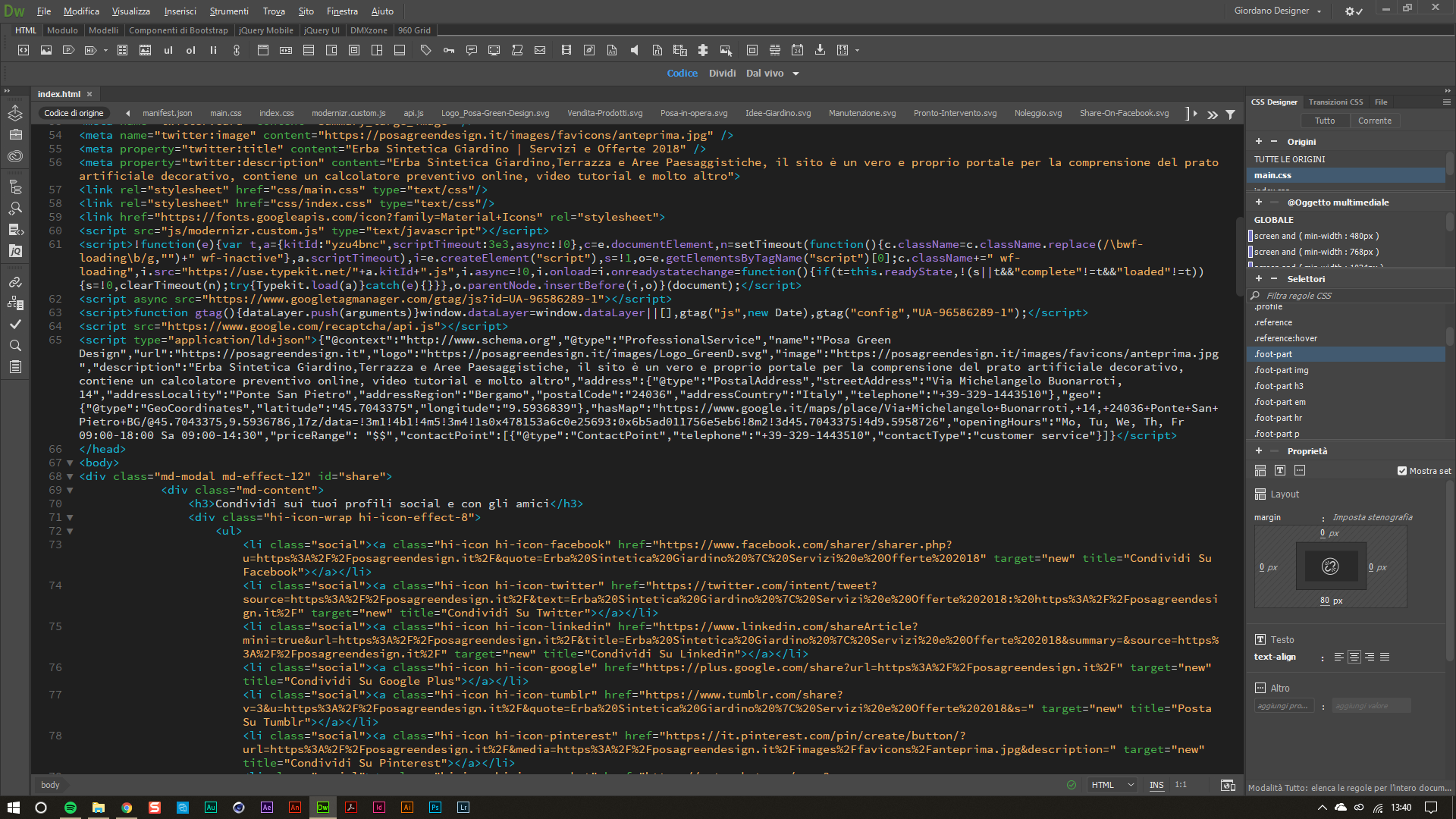
Task: Click the green linting status icon
Action: tap(1072, 785)
